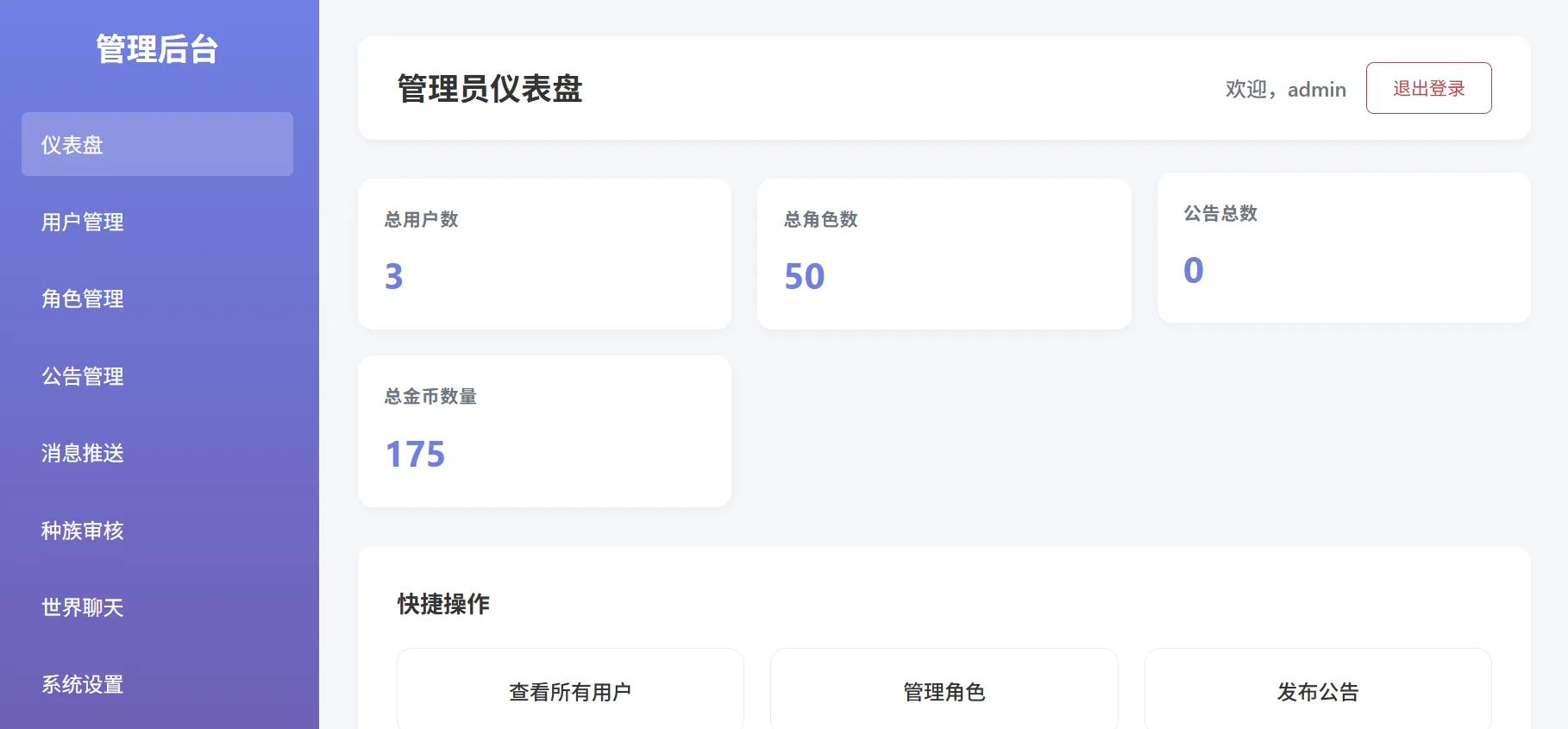Switch to 世界聊天 section
This screenshot has height=729, width=1568.
83,607
